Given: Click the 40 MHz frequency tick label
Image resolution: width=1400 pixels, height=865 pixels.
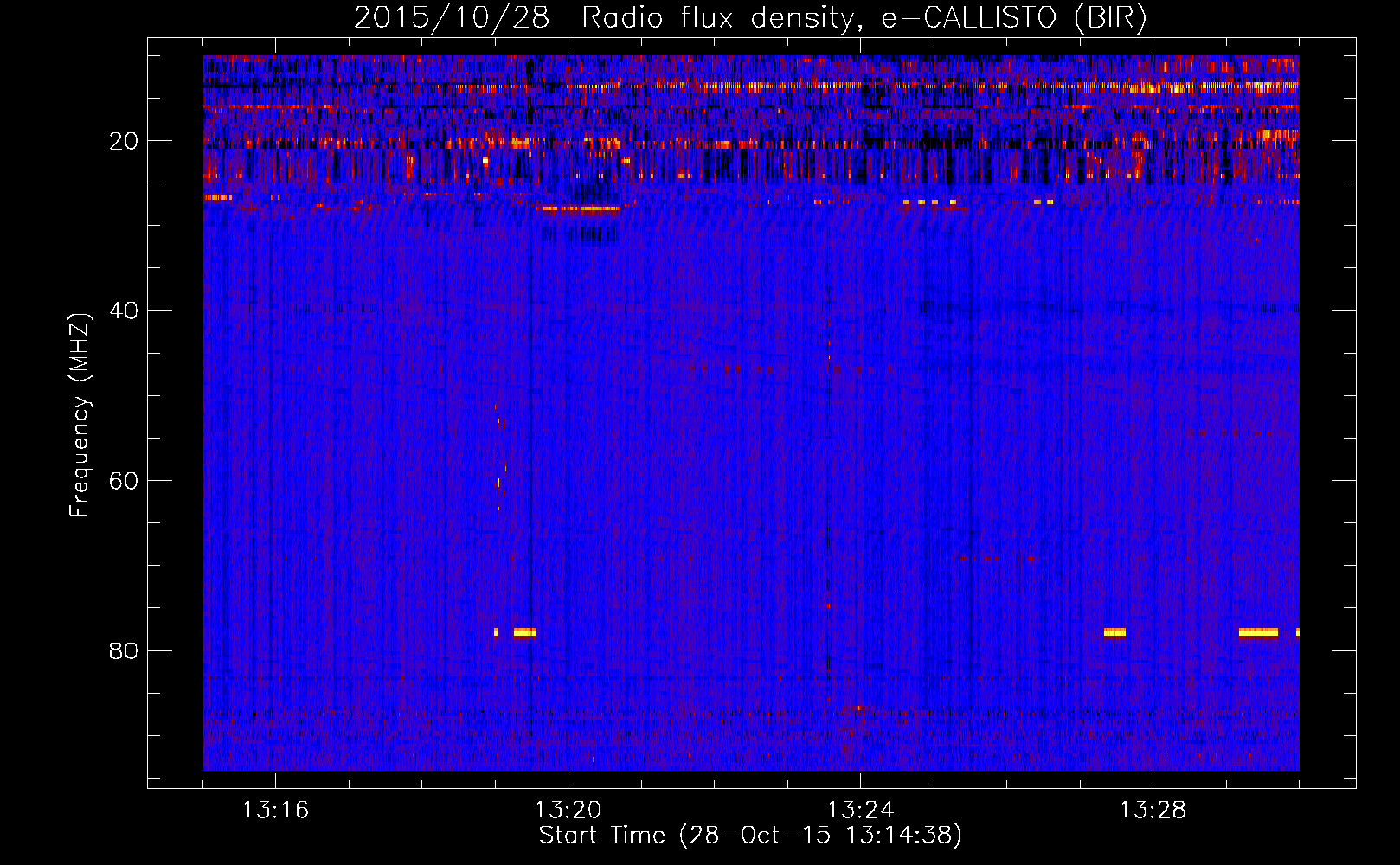Looking at the screenshot, I should pos(124,311).
